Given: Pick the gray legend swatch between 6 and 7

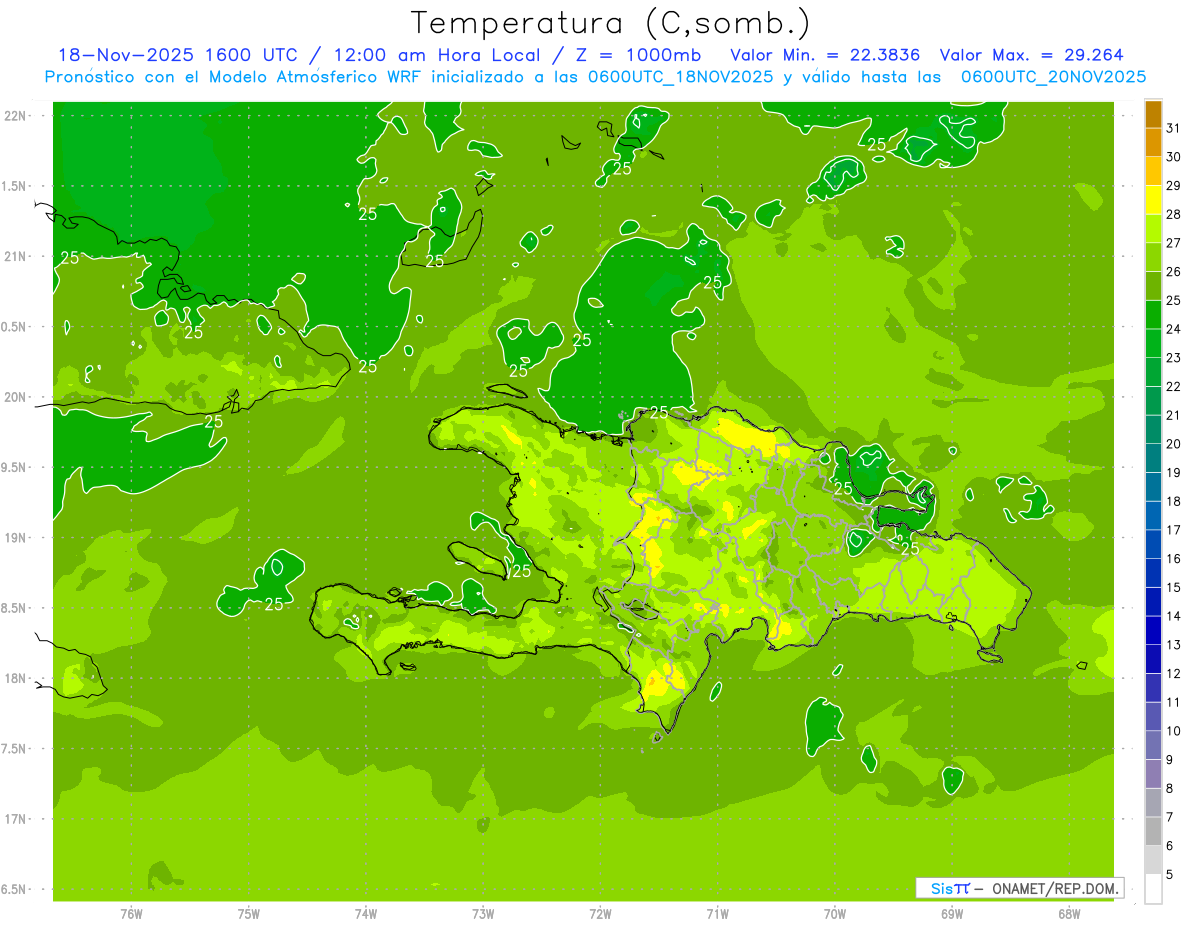Looking at the screenshot, I should click(1153, 832).
